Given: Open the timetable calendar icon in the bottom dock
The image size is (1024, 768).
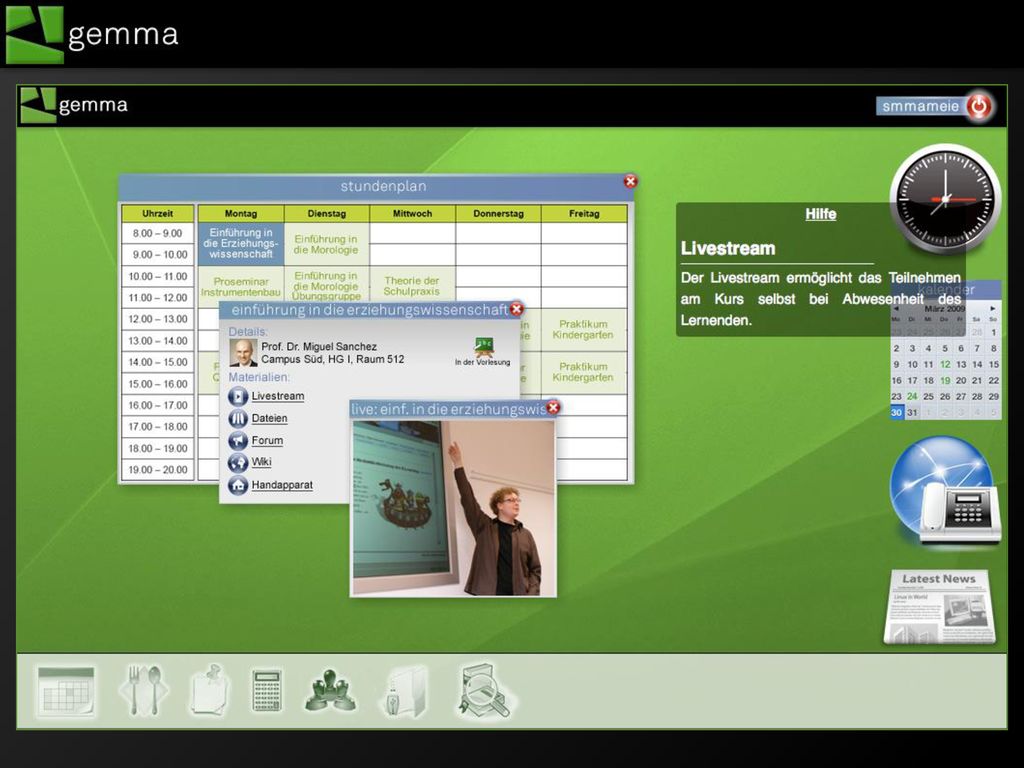Looking at the screenshot, I should click(66, 691).
